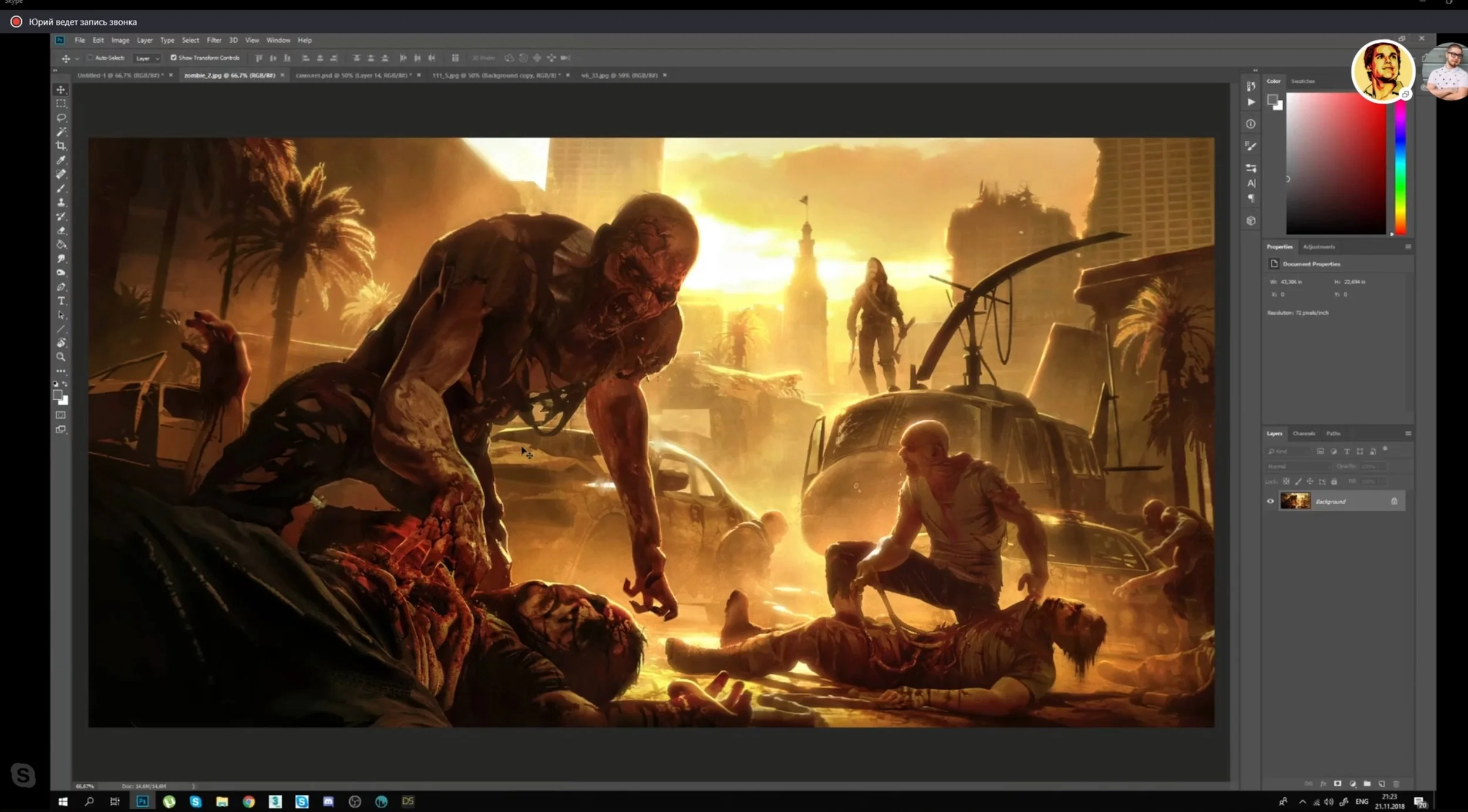This screenshot has width=1468, height=812.
Task: Uncheck Show Transform Controls
Action: 174,58
